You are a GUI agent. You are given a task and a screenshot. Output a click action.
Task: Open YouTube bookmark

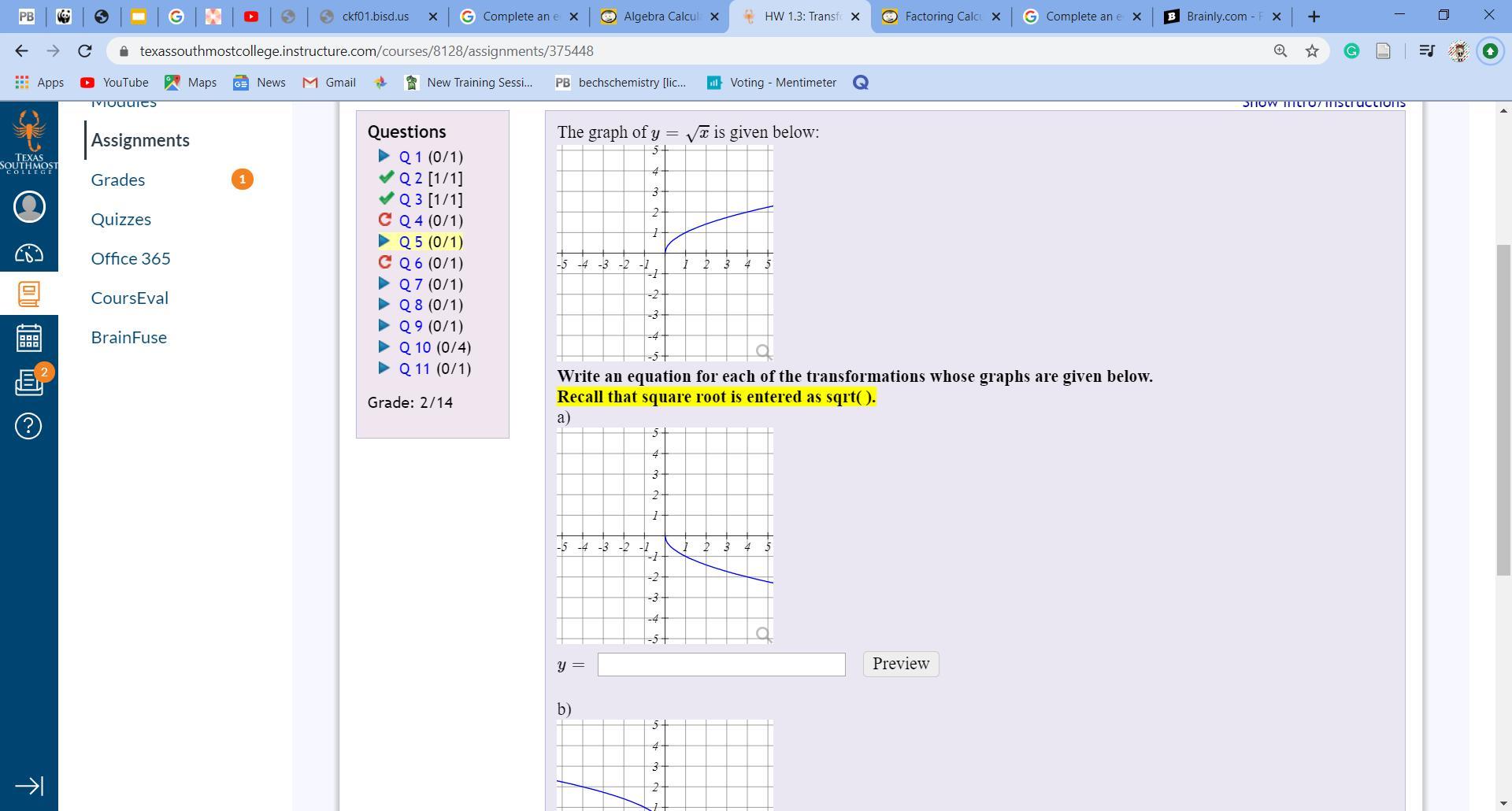(x=114, y=83)
